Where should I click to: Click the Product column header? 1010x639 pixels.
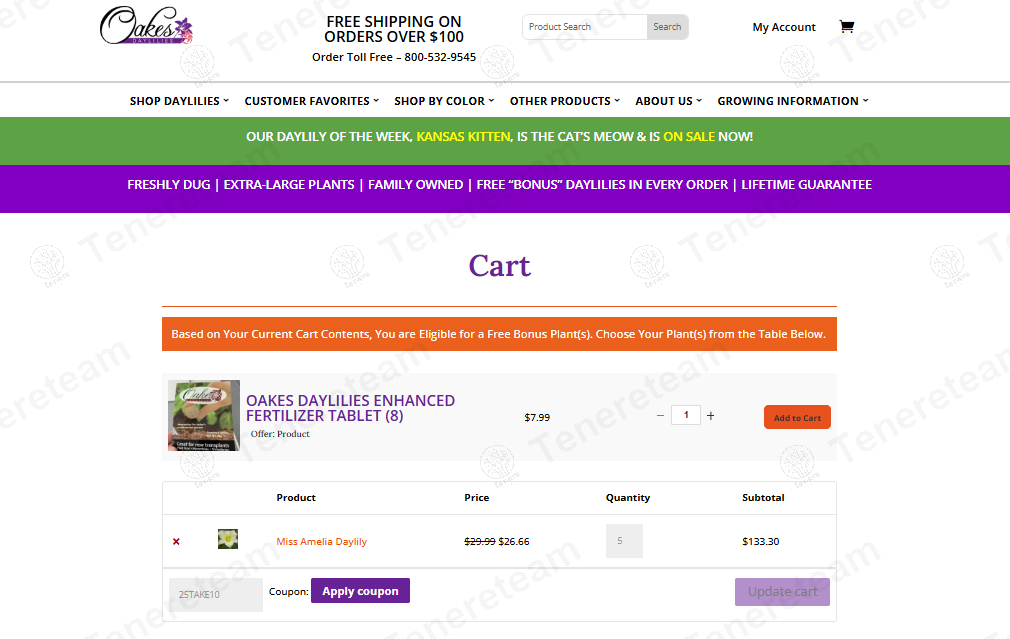(296, 497)
